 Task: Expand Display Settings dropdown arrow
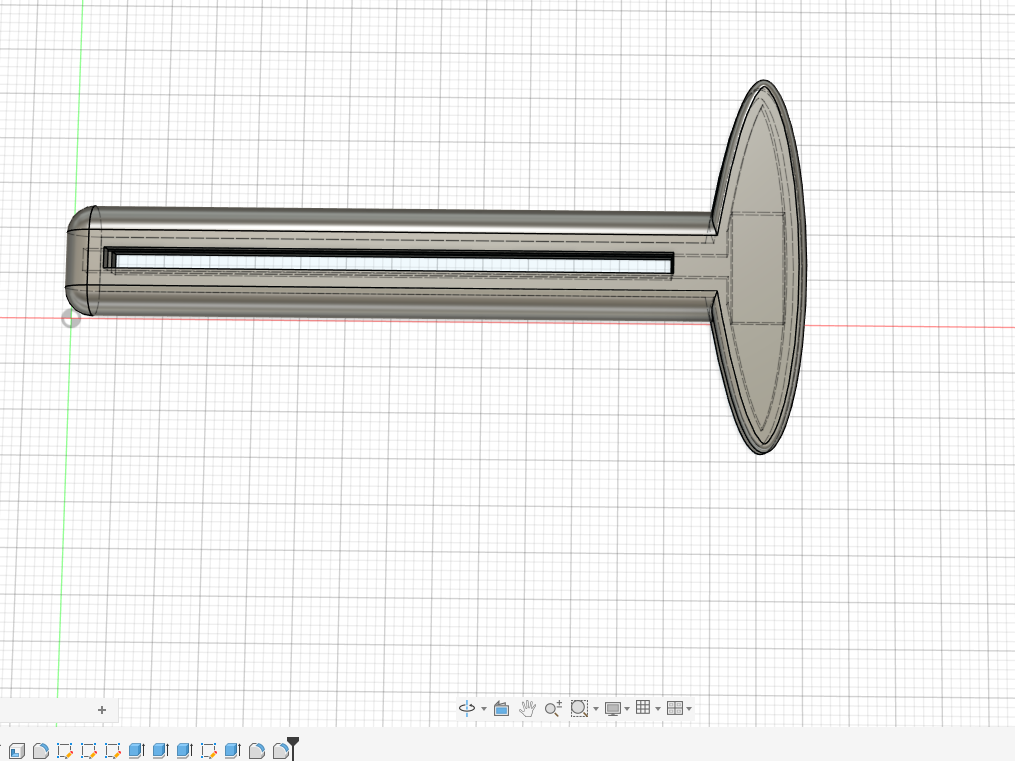(x=627, y=709)
